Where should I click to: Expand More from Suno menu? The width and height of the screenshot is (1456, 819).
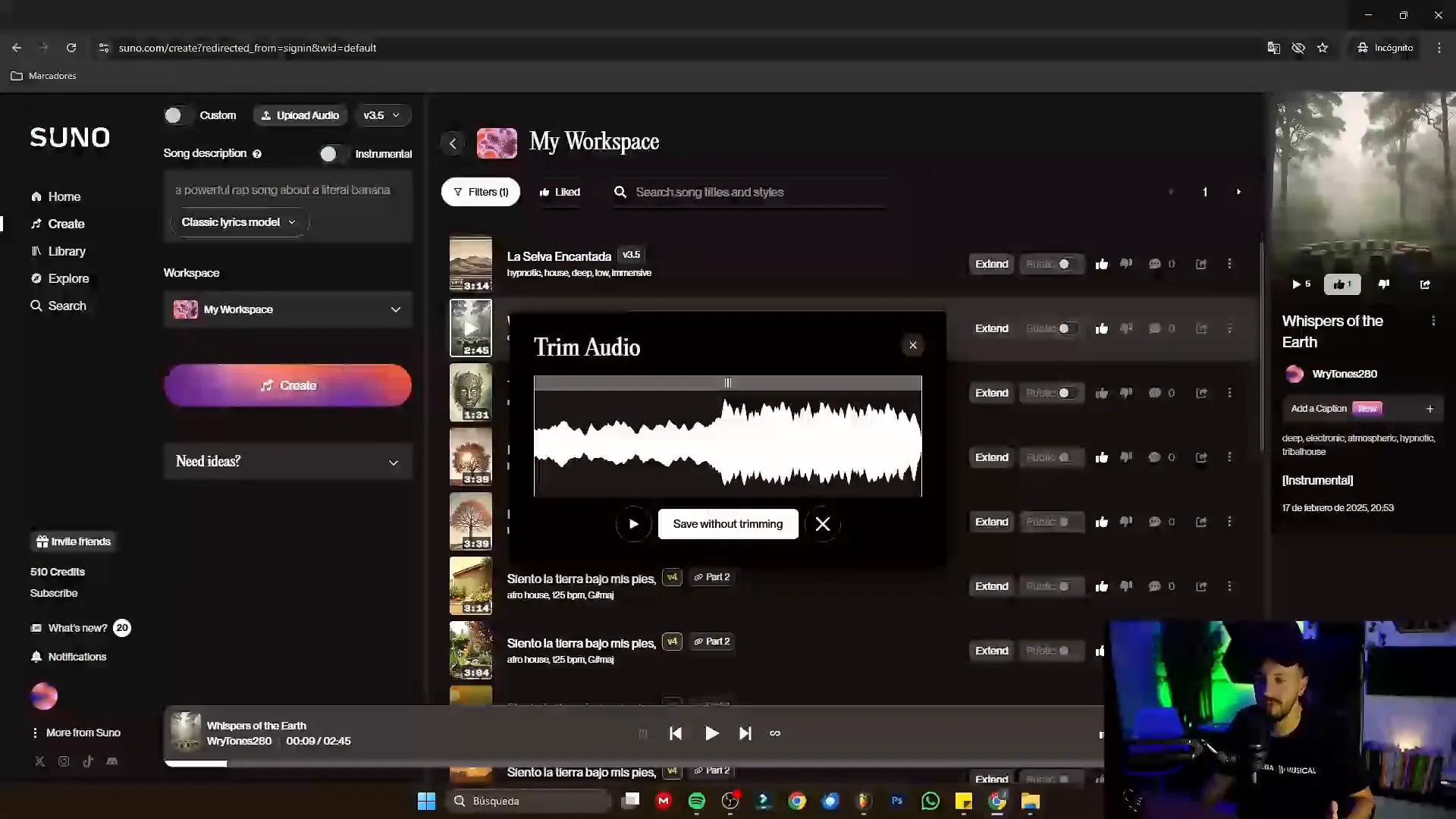76,733
